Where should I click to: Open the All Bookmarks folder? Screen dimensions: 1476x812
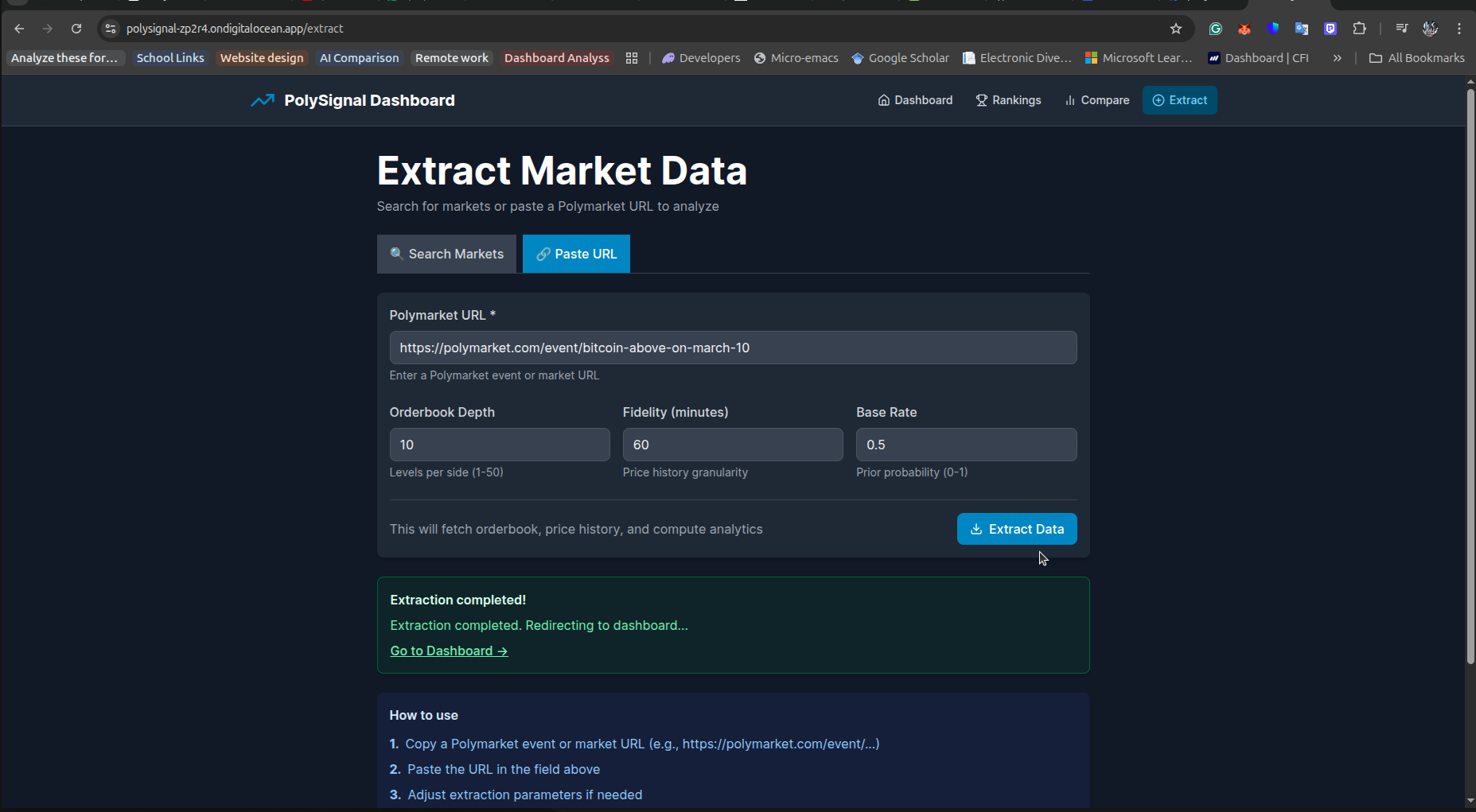(x=1416, y=58)
